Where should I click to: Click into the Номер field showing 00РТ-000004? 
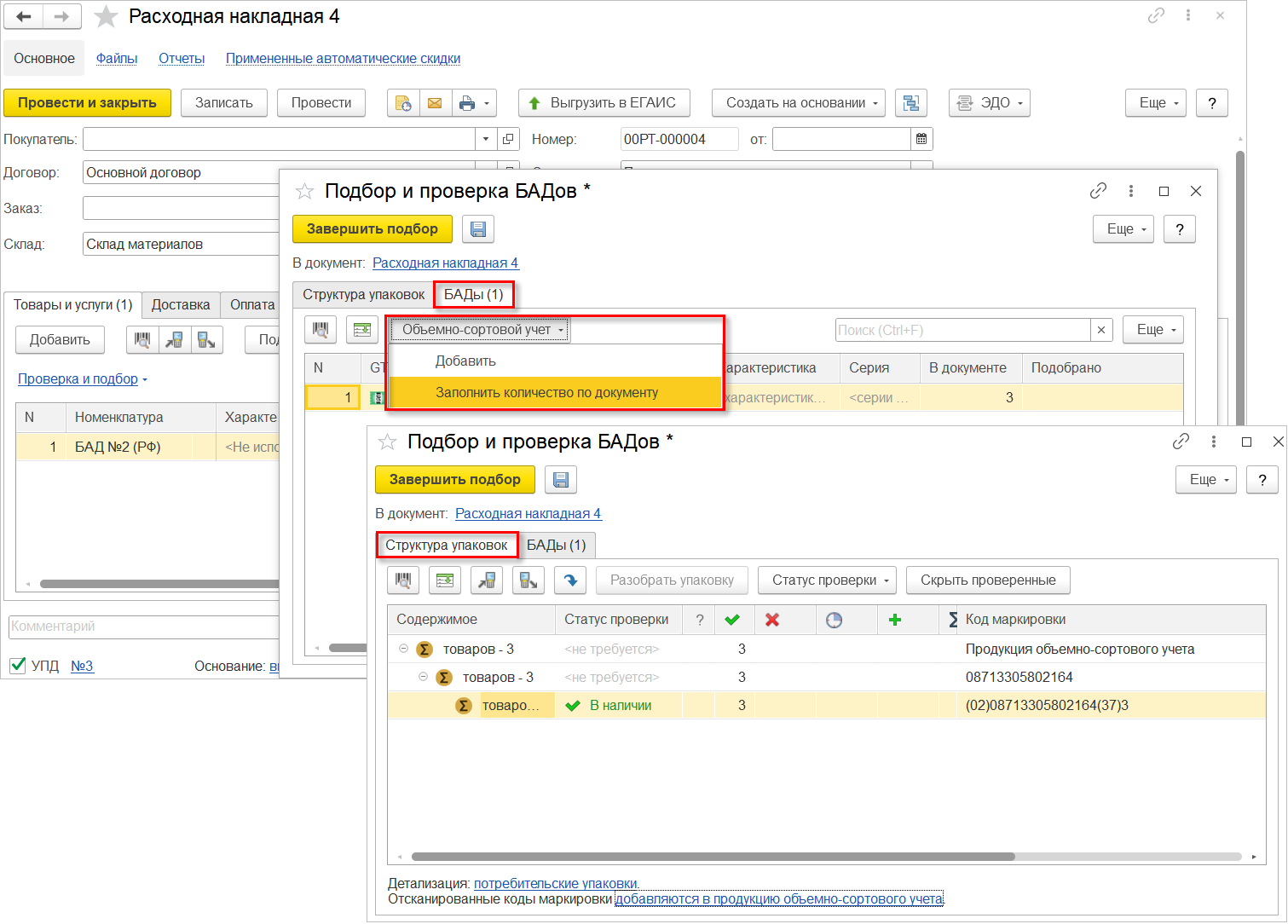pos(679,139)
